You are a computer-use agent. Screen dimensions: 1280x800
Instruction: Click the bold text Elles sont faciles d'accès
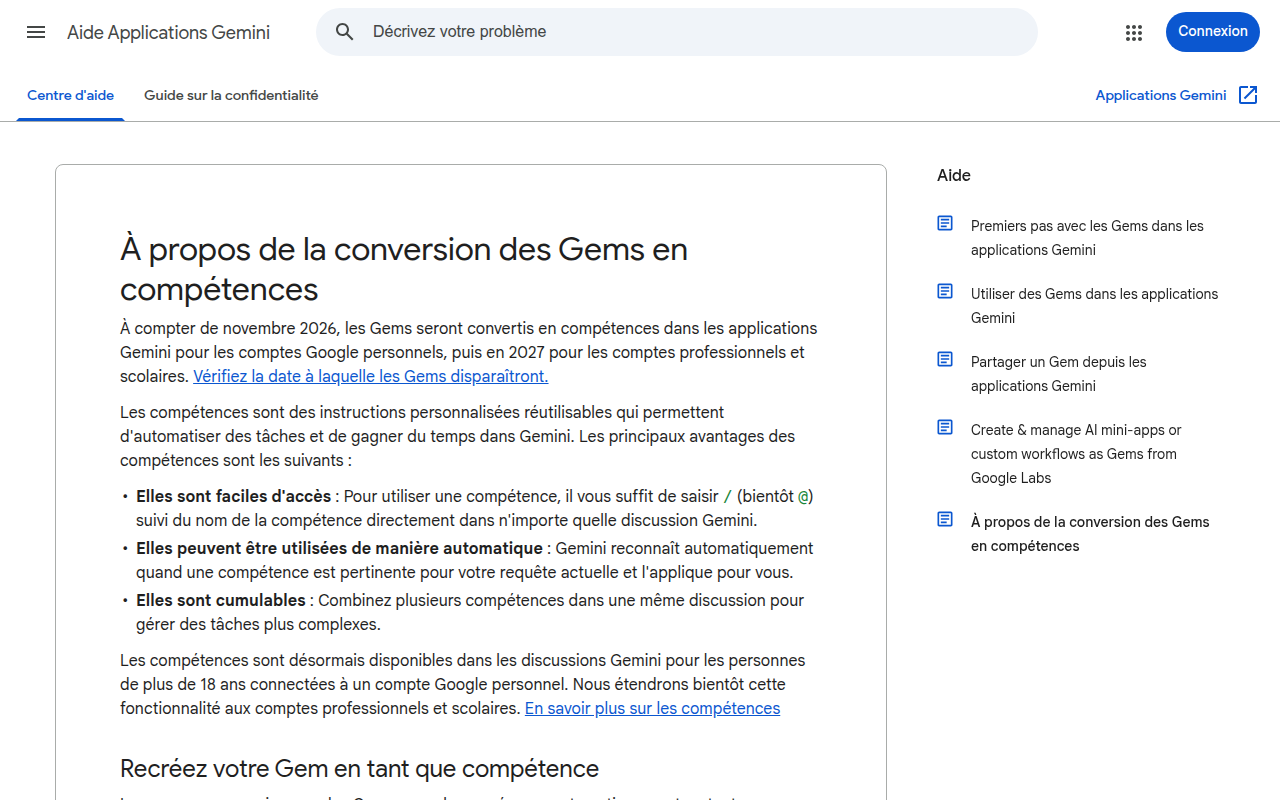click(233, 496)
